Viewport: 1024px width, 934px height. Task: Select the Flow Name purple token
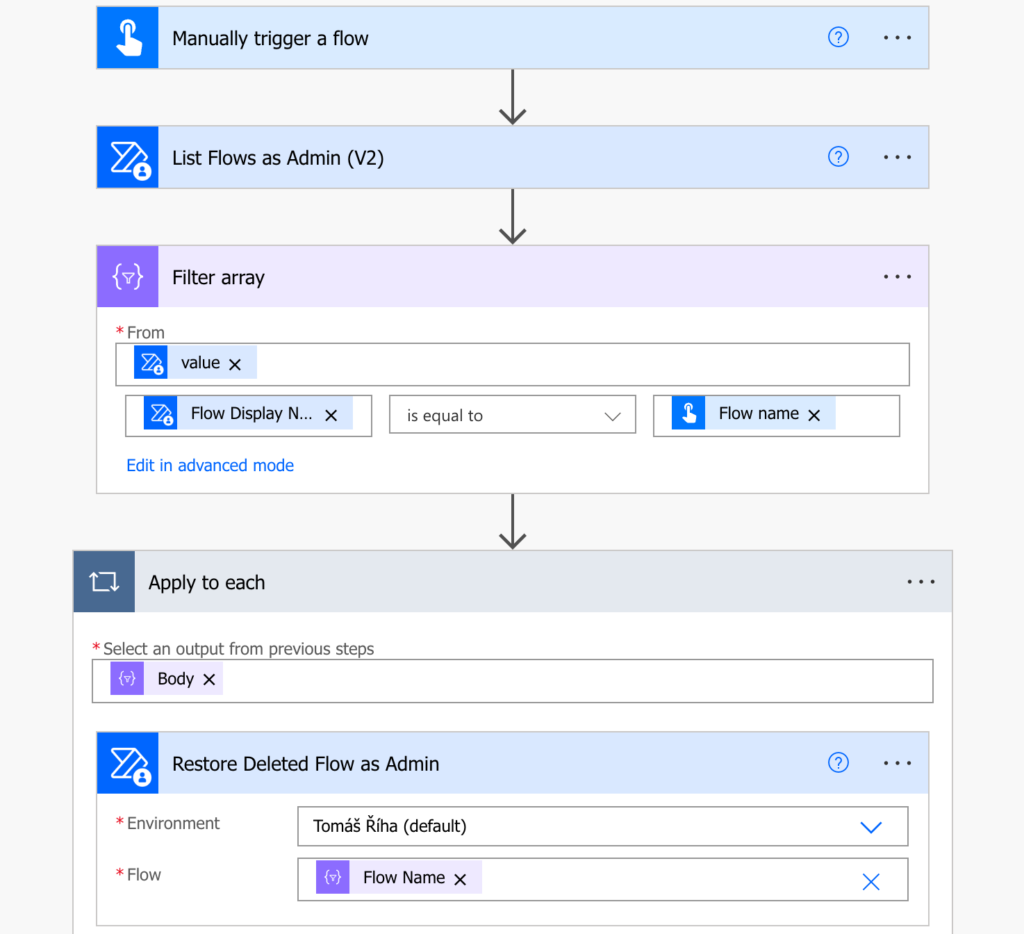coord(398,877)
